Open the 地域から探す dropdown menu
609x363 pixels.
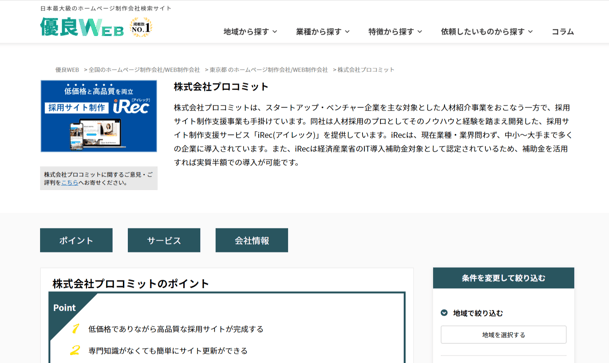pos(250,32)
